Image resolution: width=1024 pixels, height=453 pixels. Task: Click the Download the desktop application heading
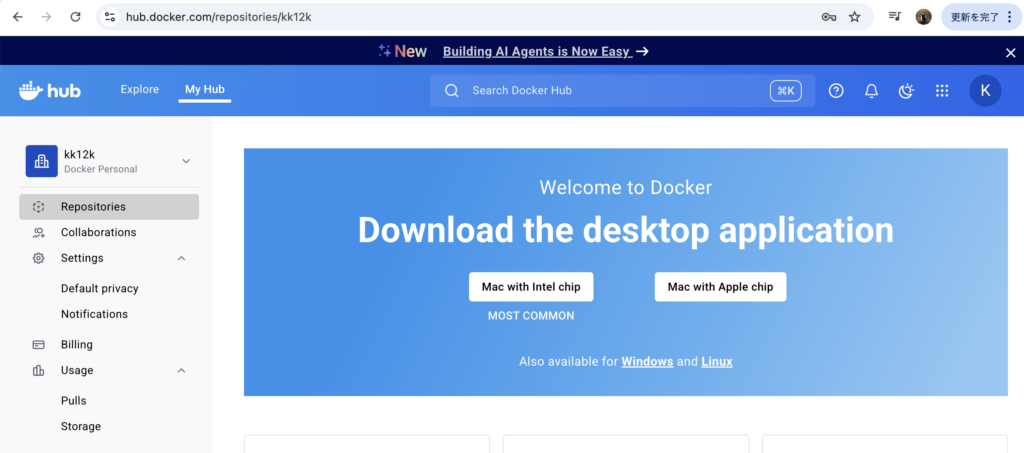pyautogui.click(x=626, y=230)
